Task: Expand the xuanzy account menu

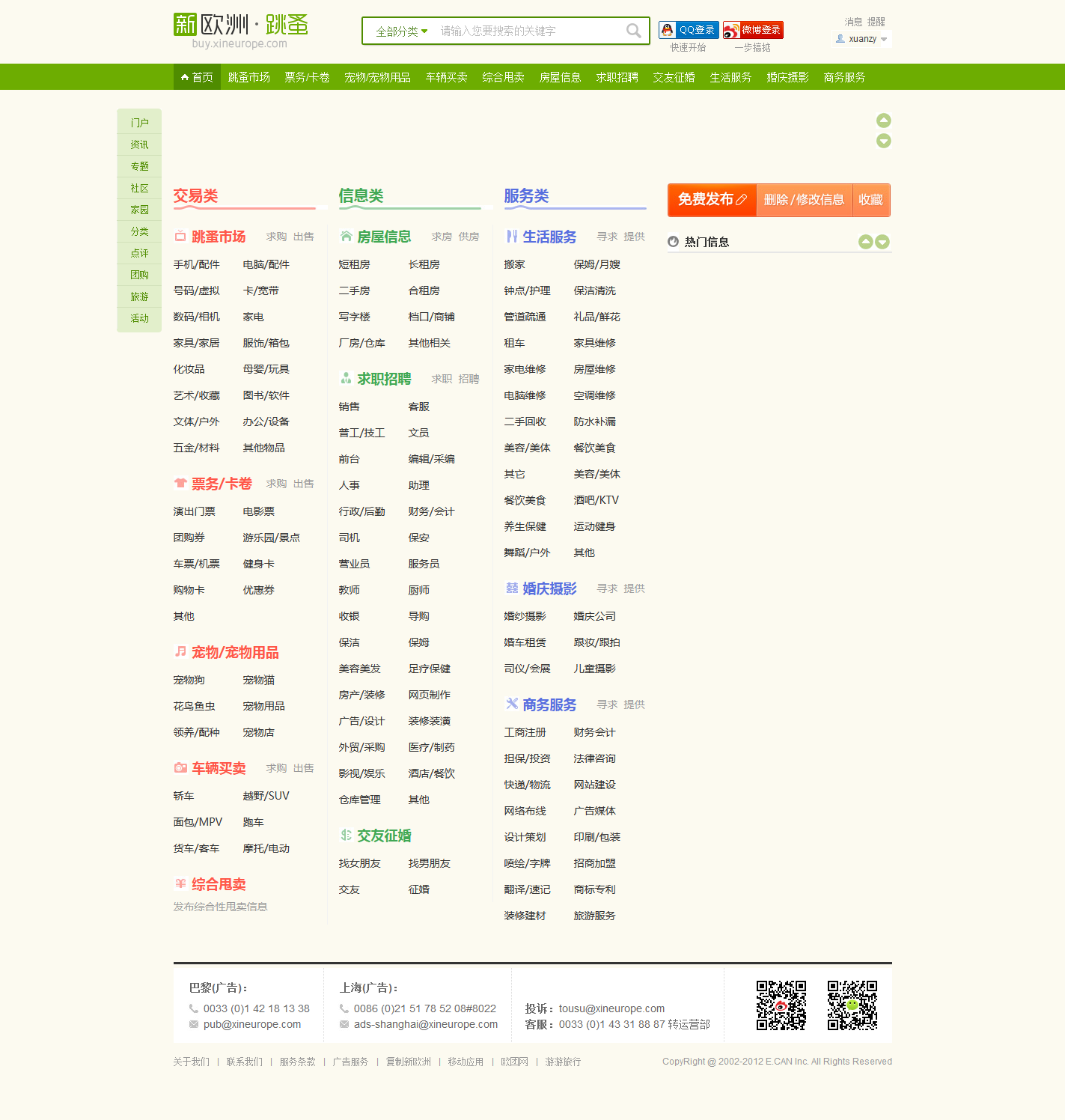Action: click(x=861, y=39)
